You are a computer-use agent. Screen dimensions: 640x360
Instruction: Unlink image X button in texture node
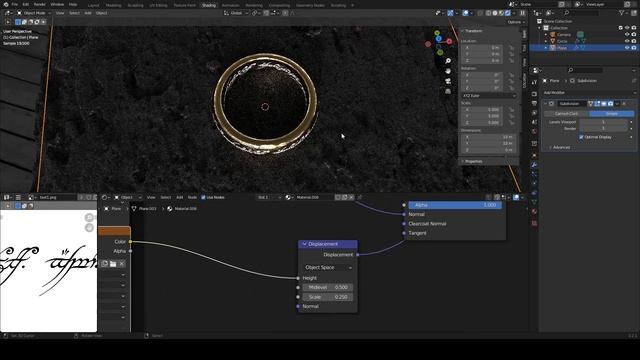point(122,264)
